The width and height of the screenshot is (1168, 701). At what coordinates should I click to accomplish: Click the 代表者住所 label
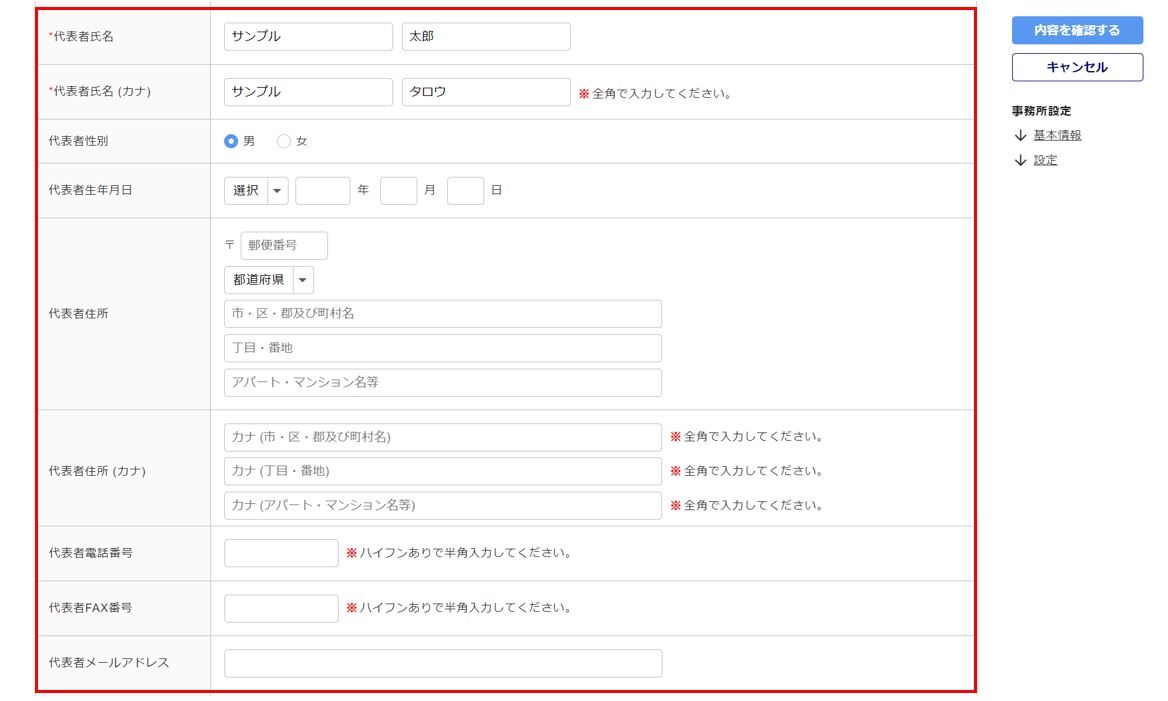coord(78,314)
